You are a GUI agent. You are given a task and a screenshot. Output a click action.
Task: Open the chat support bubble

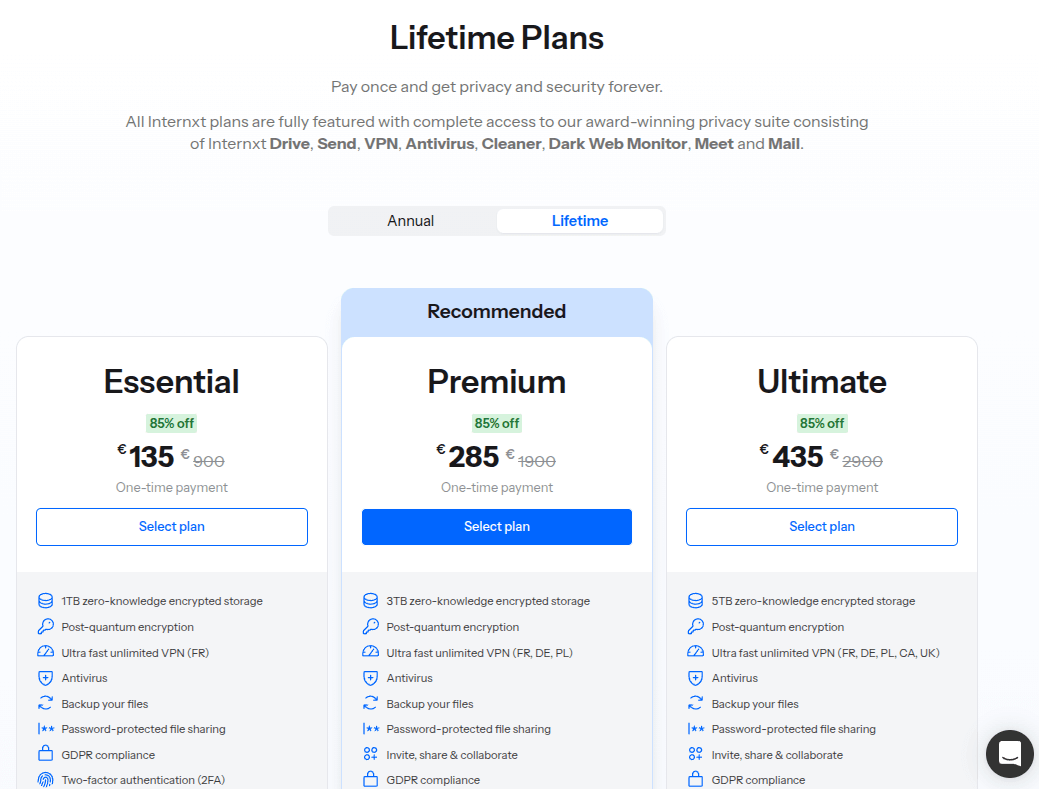[1009, 754]
